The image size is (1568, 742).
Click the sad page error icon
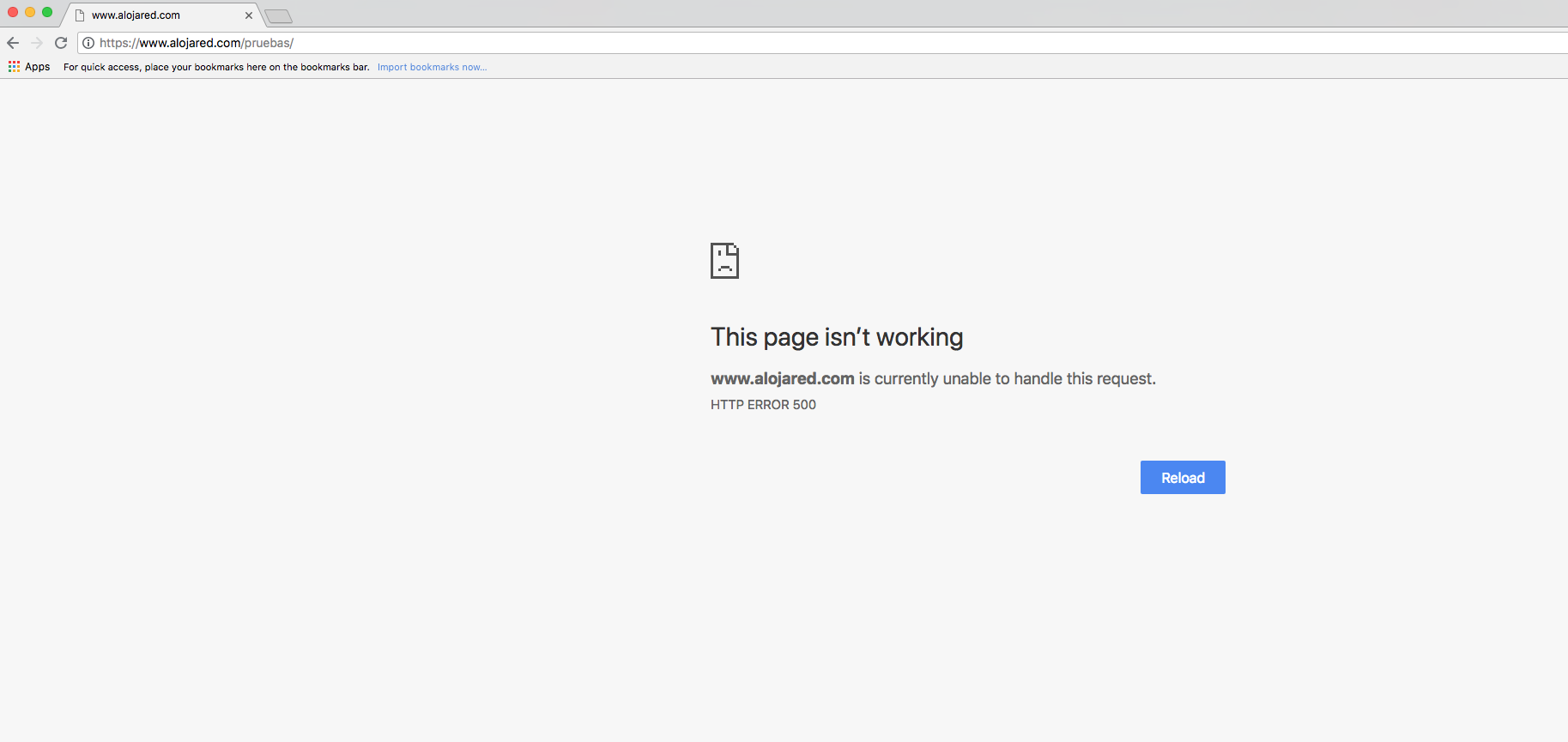pos(724,261)
